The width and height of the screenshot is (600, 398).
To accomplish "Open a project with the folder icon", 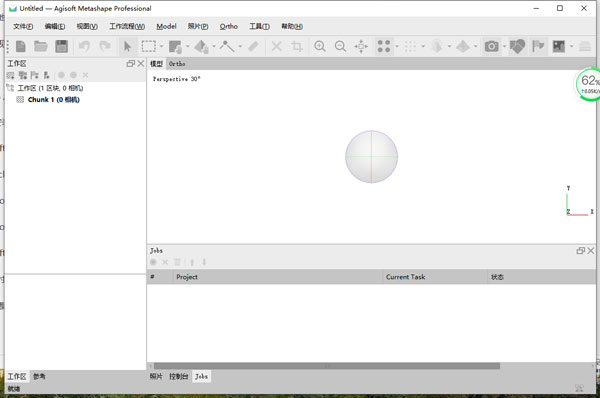I will [x=41, y=46].
